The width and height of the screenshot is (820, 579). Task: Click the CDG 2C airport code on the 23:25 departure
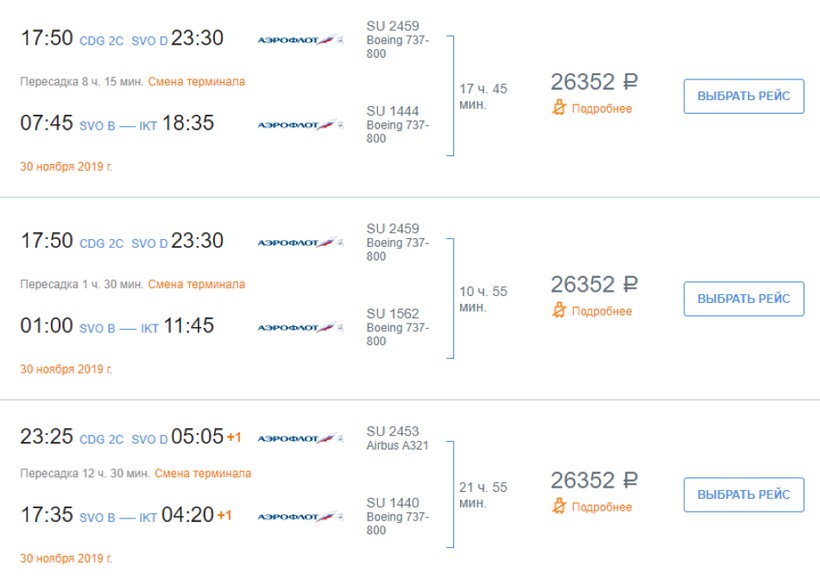pyautogui.click(x=101, y=440)
